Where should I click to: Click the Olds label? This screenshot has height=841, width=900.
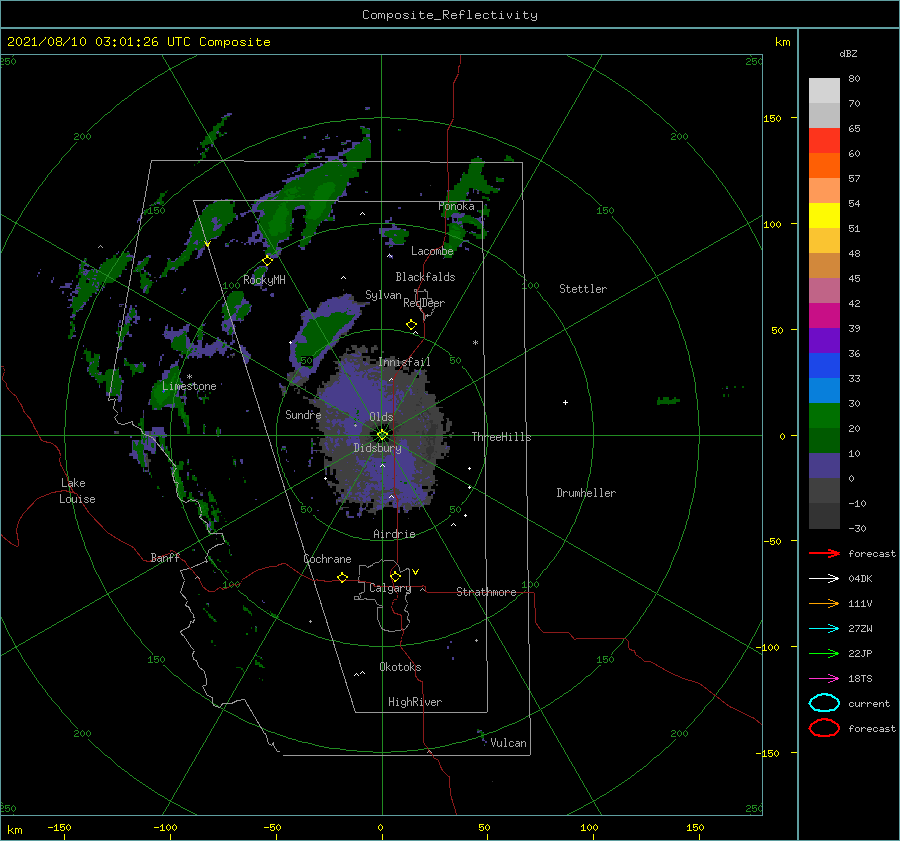[381, 416]
